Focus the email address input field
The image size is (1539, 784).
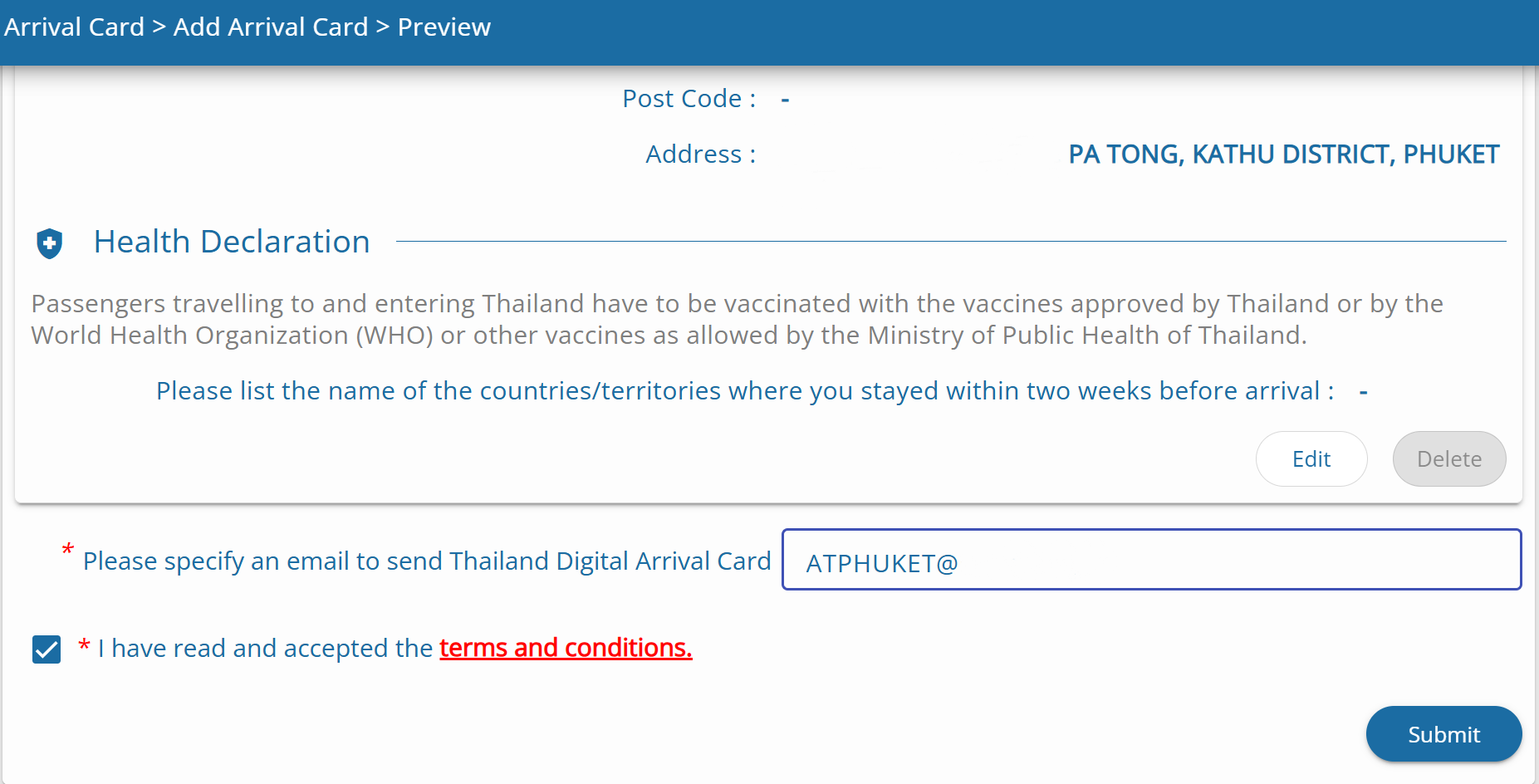tap(1151, 560)
